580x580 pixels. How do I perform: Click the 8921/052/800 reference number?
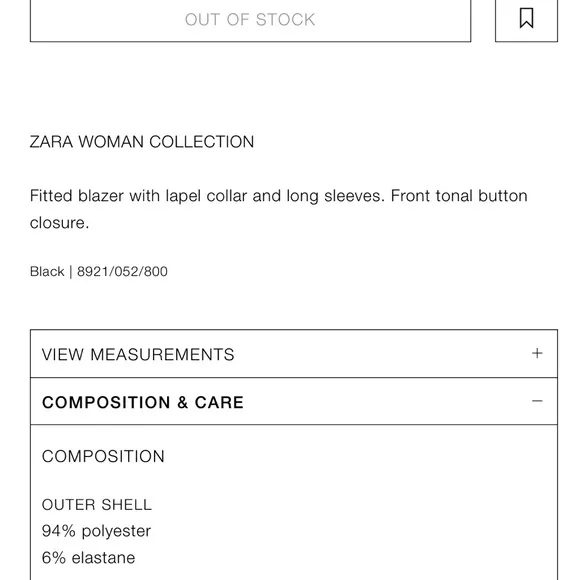(x=122, y=272)
